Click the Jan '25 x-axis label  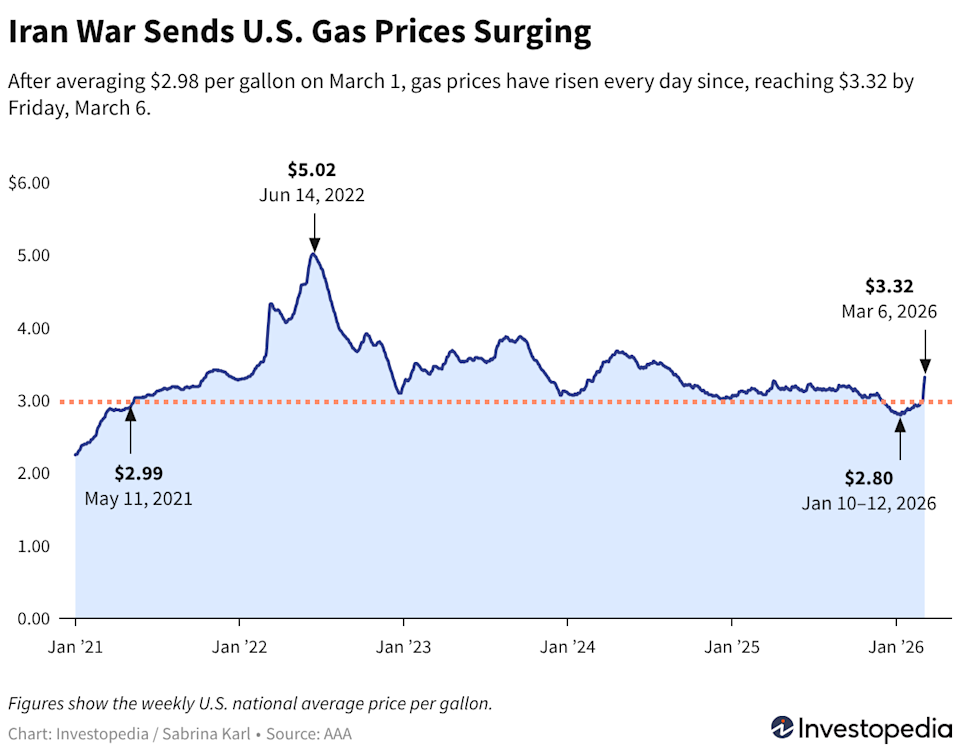pos(732,647)
